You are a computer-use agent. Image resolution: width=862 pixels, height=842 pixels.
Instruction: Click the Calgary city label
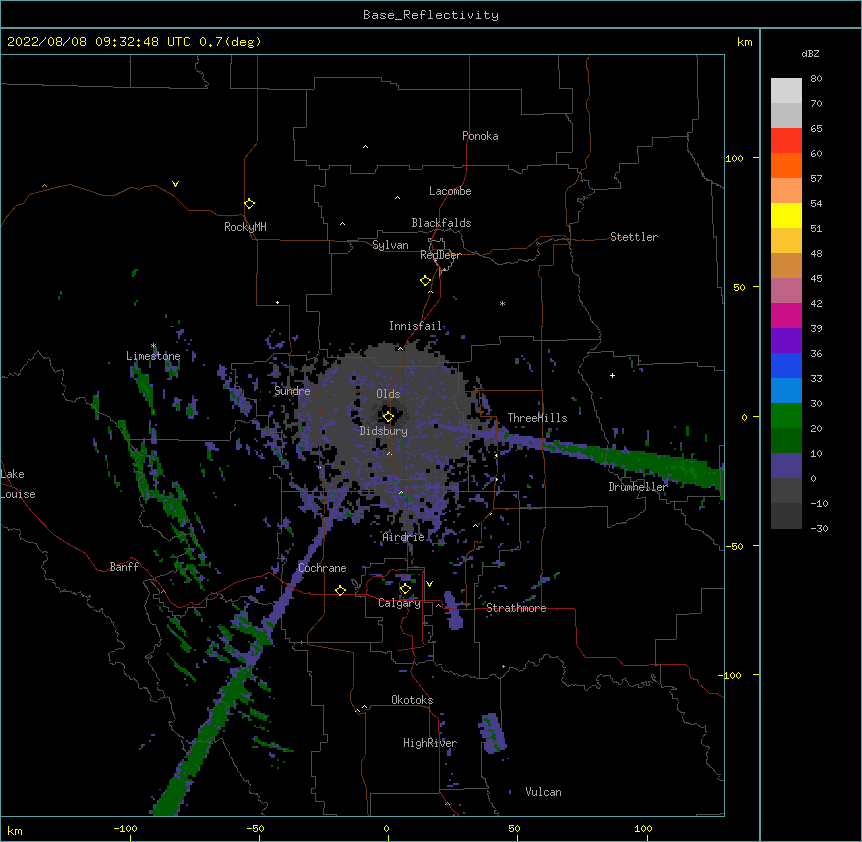coord(400,603)
